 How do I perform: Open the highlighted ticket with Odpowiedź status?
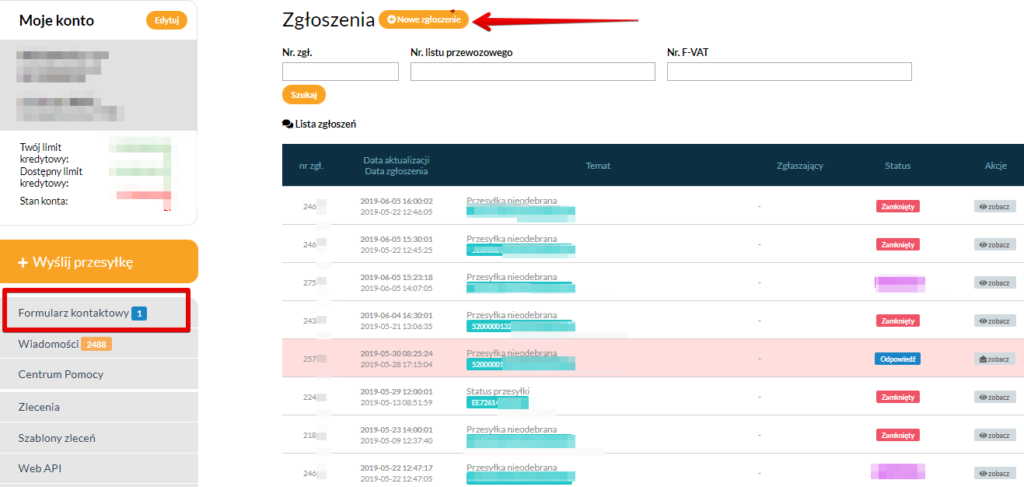coord(994,359)
